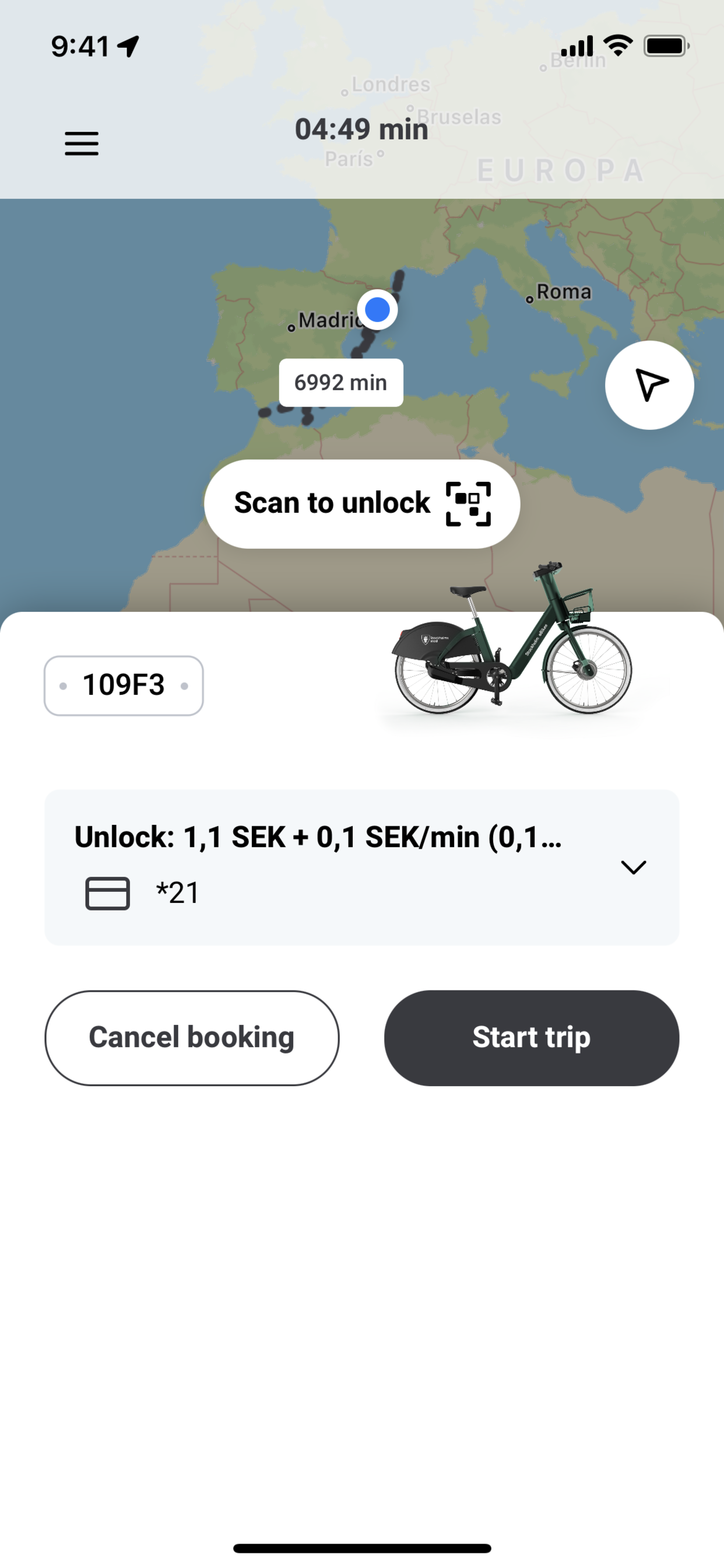
Task: Tap the 04:49 min countdown timer
Action: [361, 129]
